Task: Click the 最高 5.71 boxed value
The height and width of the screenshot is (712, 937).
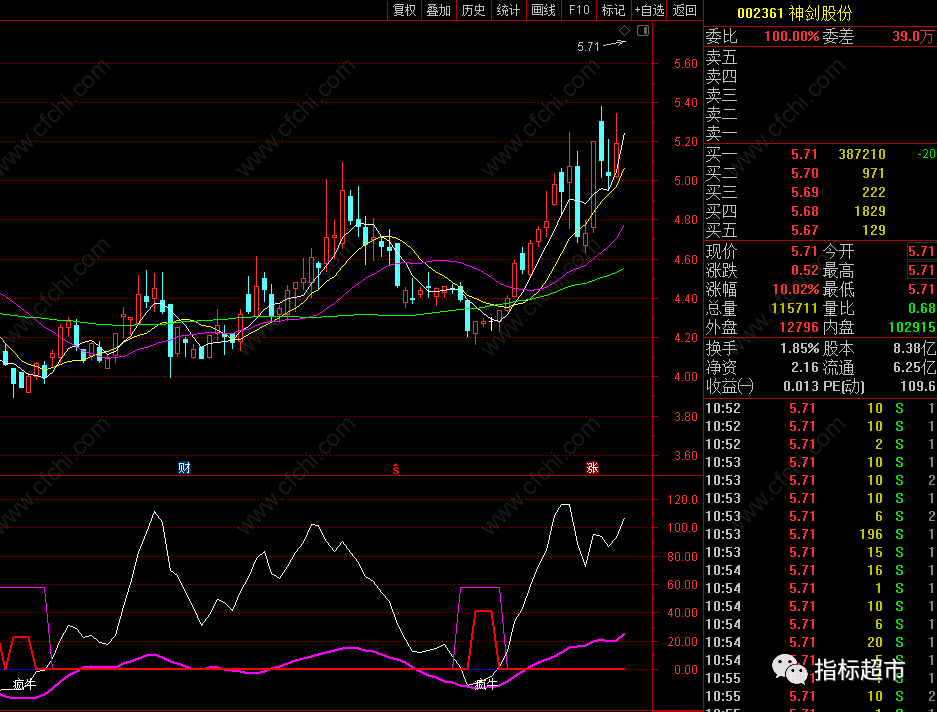Action: point(921,270)
